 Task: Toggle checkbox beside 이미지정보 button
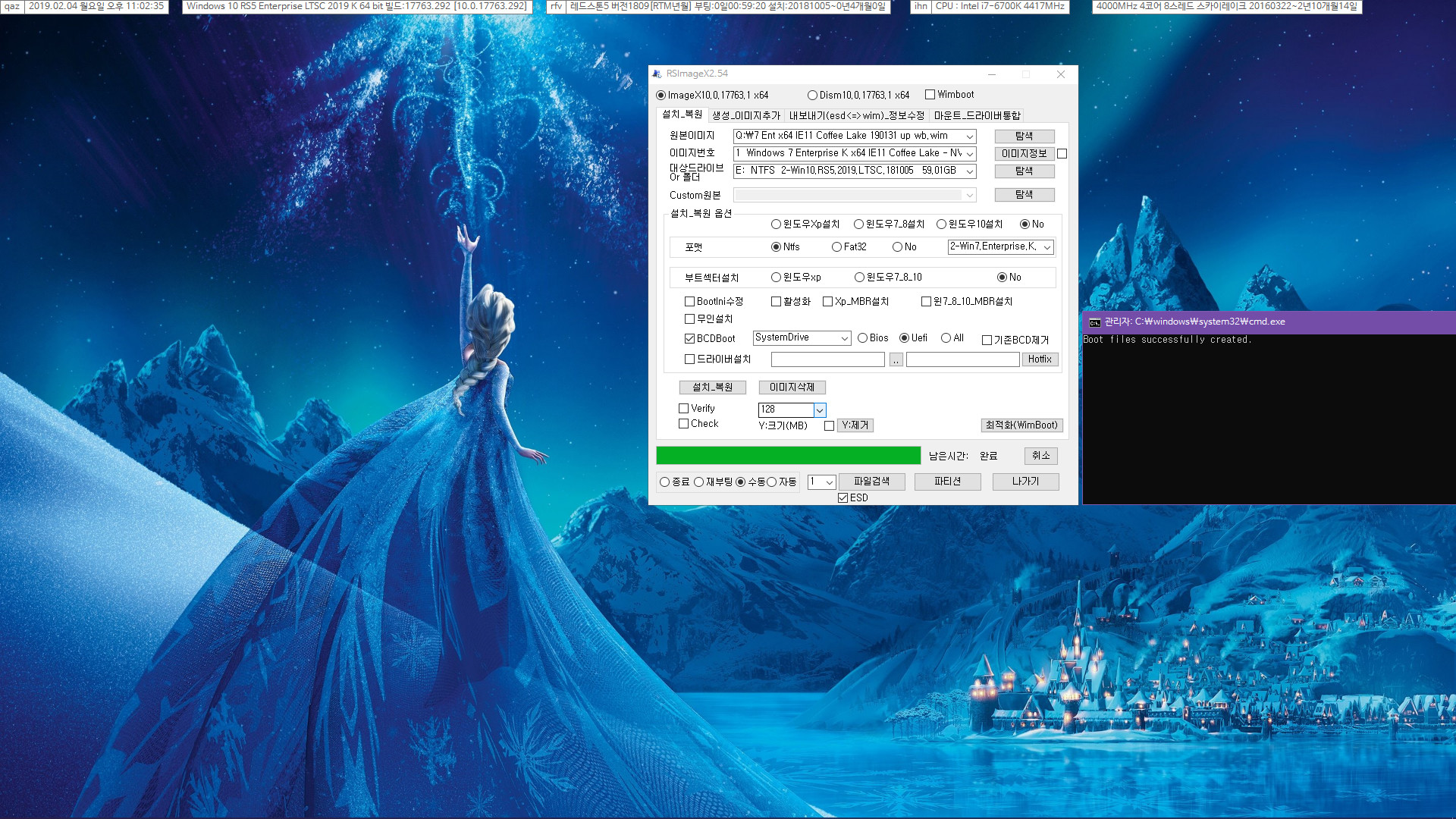[1062, 154]
